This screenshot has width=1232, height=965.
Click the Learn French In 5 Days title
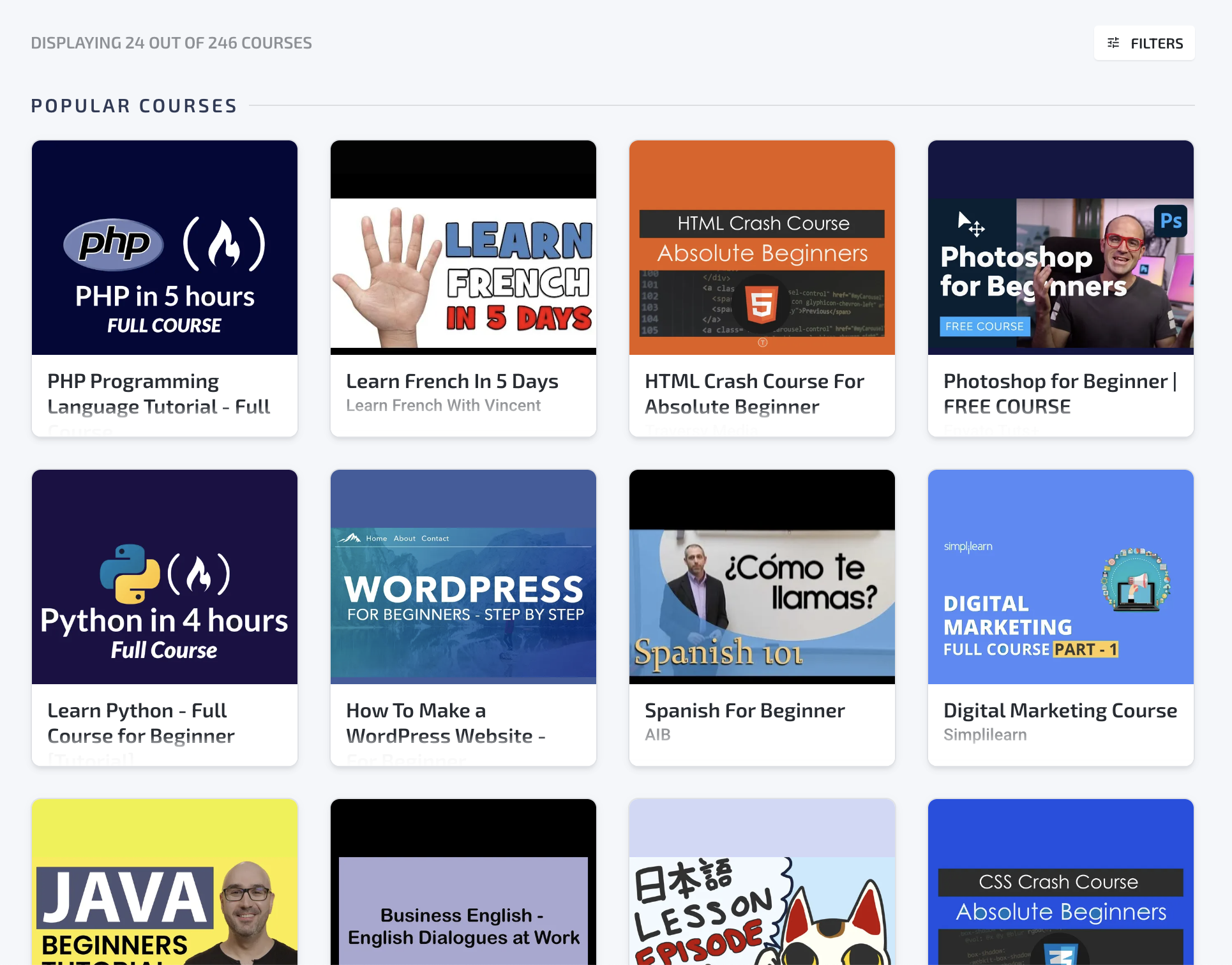(452, 381)
